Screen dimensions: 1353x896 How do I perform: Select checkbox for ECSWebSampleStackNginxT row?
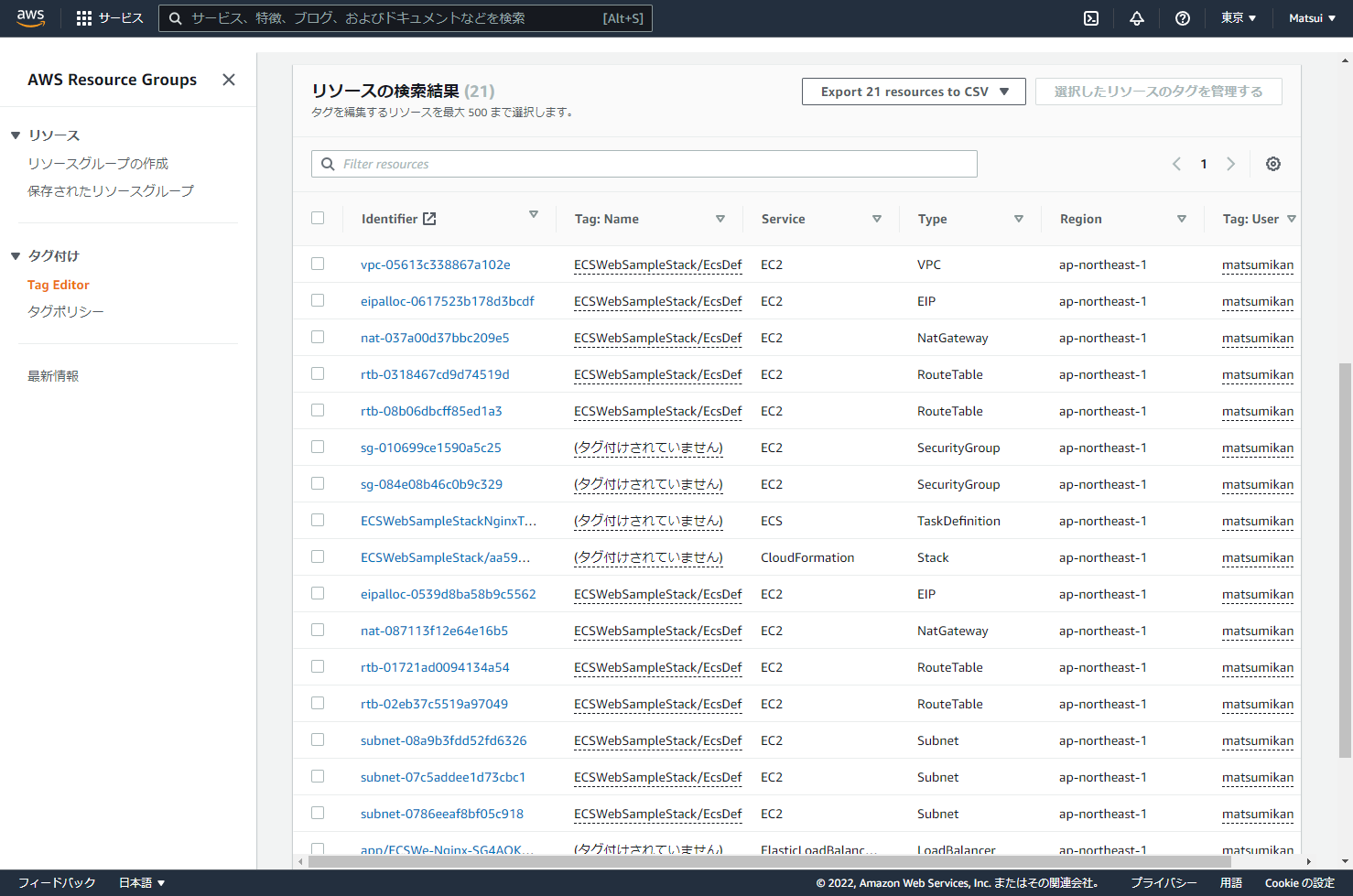click(318, 520)
